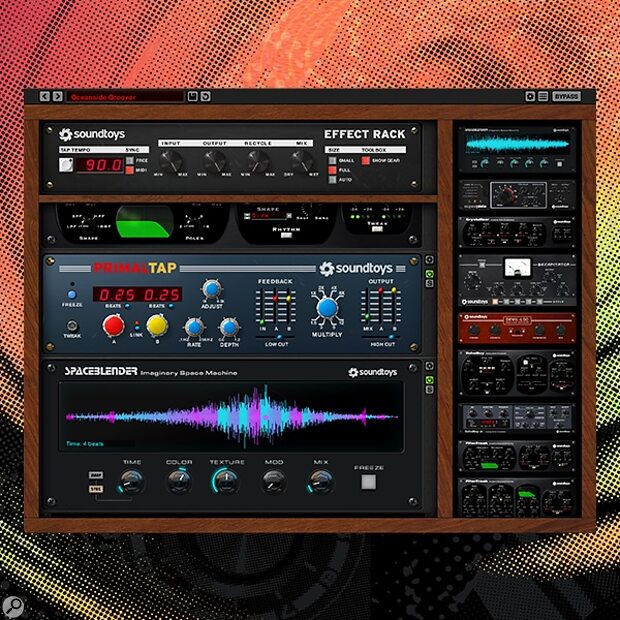Click the SpaceBlender Mod knob

(274, 481)
